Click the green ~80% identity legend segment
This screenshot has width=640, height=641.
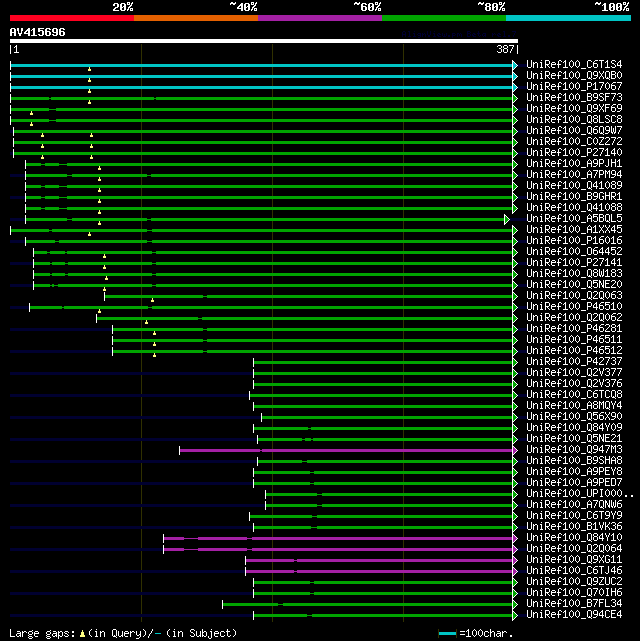pyautogui.click(x=444, y=18)
